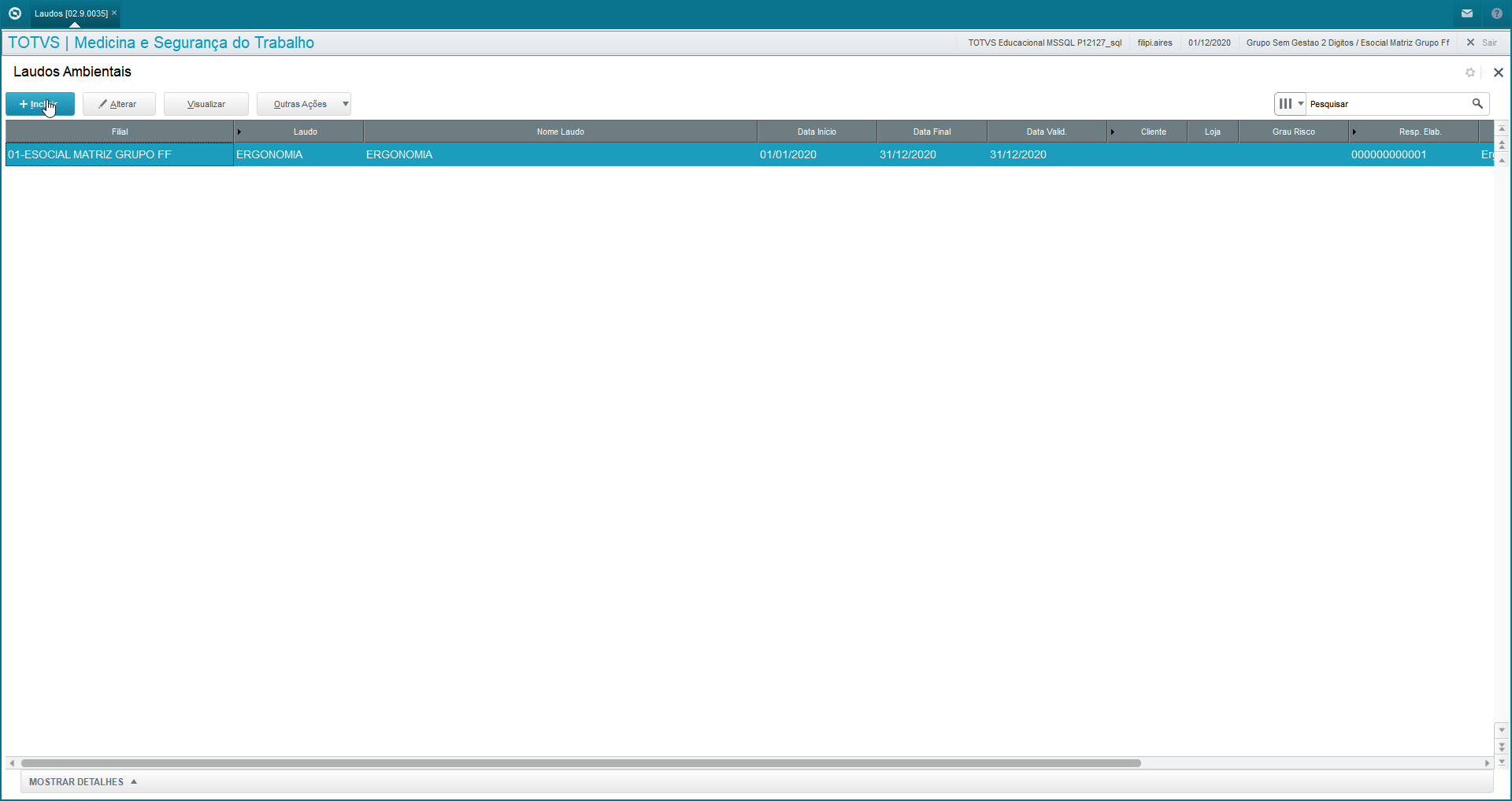Click the Sair exit link

[1482, 43]
